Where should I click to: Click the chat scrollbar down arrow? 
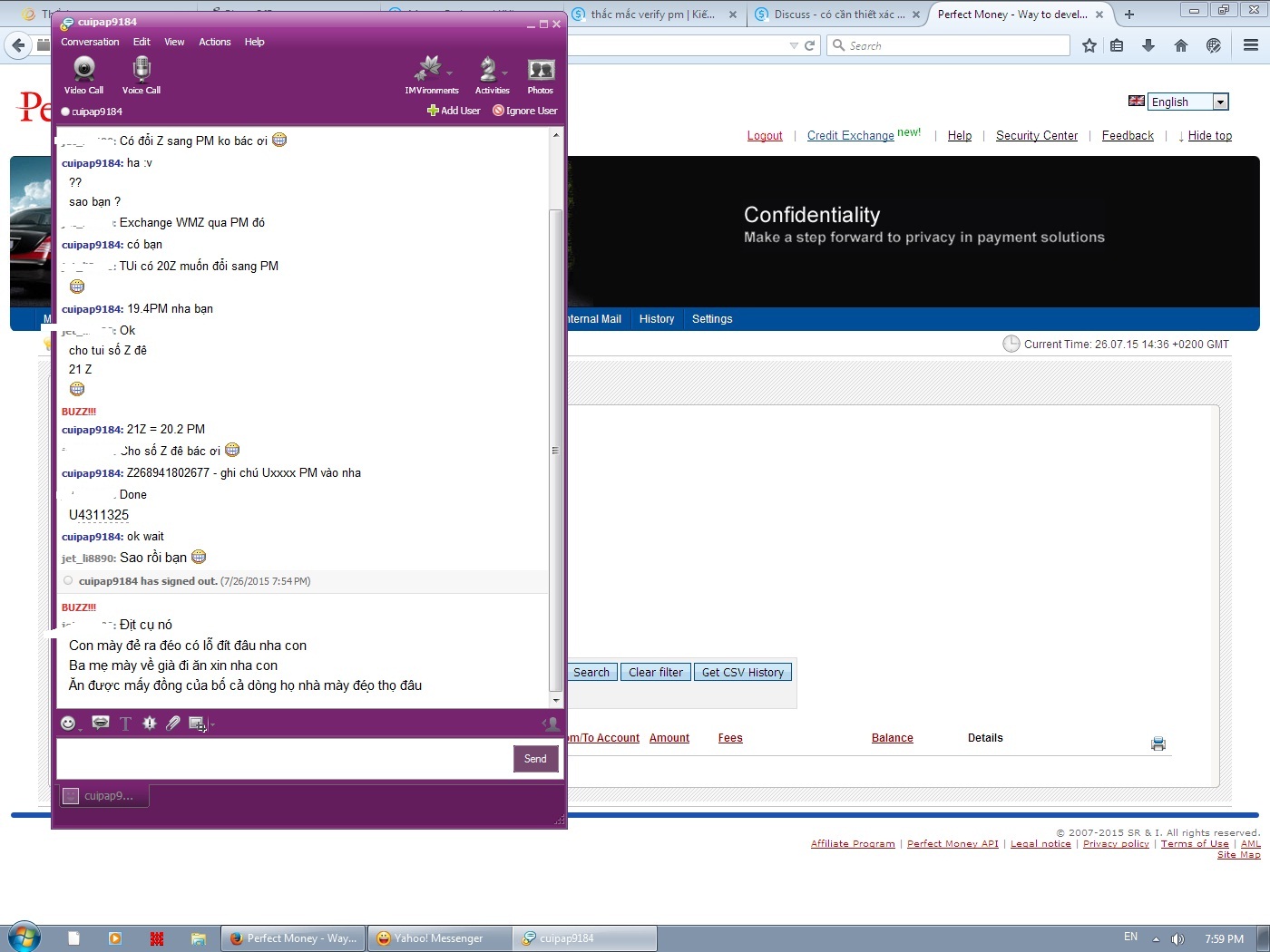pos(555,700)
